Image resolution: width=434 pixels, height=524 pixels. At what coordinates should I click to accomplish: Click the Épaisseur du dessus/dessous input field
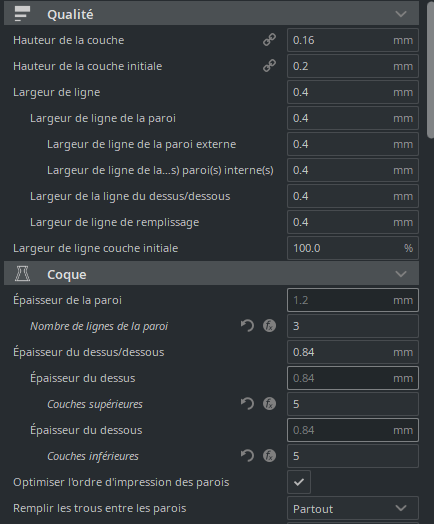click(353, 352)
